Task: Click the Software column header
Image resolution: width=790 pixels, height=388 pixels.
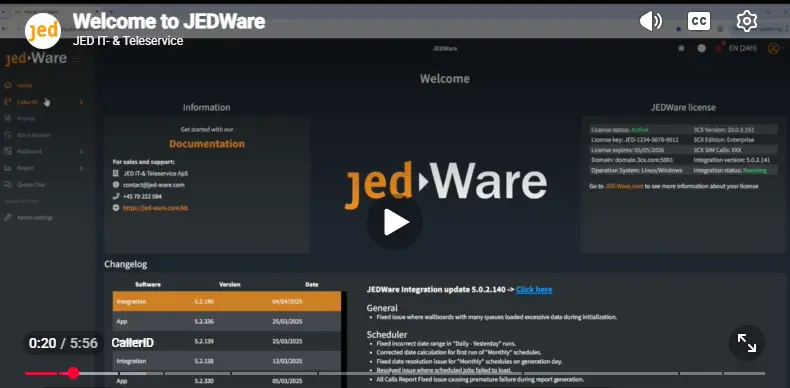Action: click(148, 284)
